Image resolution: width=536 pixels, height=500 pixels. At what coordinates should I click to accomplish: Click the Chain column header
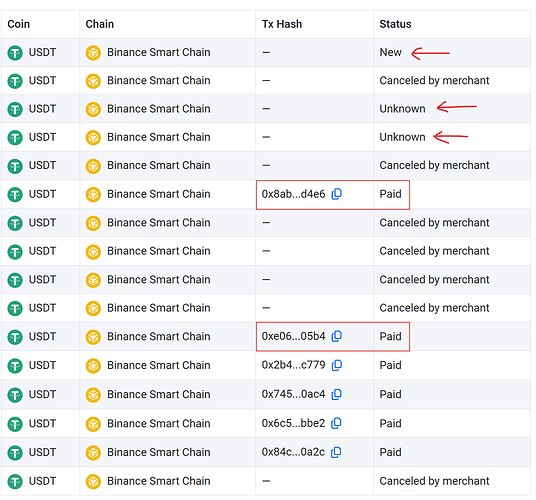point(99,24)
